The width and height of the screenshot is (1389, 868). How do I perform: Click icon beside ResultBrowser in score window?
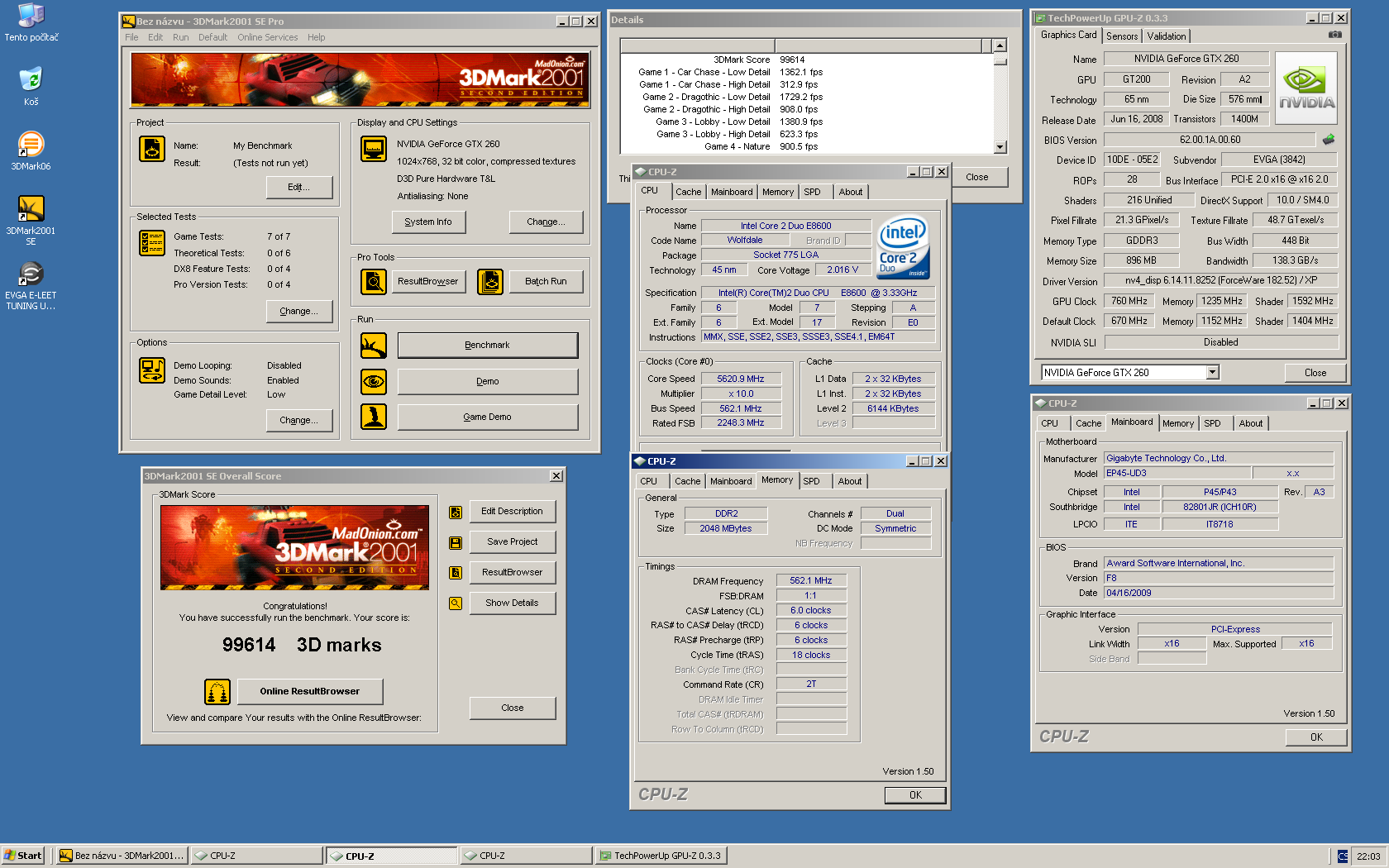456,573
